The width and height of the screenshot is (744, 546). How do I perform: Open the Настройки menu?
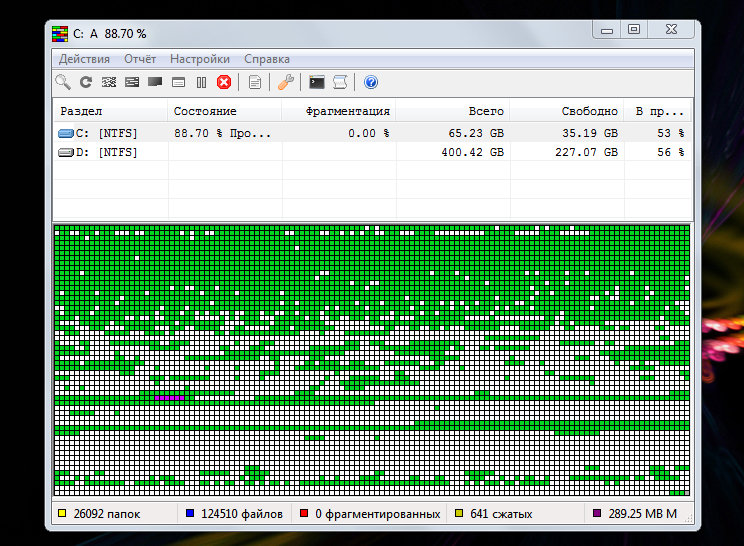pyautogui.click(x=200, y=59)
